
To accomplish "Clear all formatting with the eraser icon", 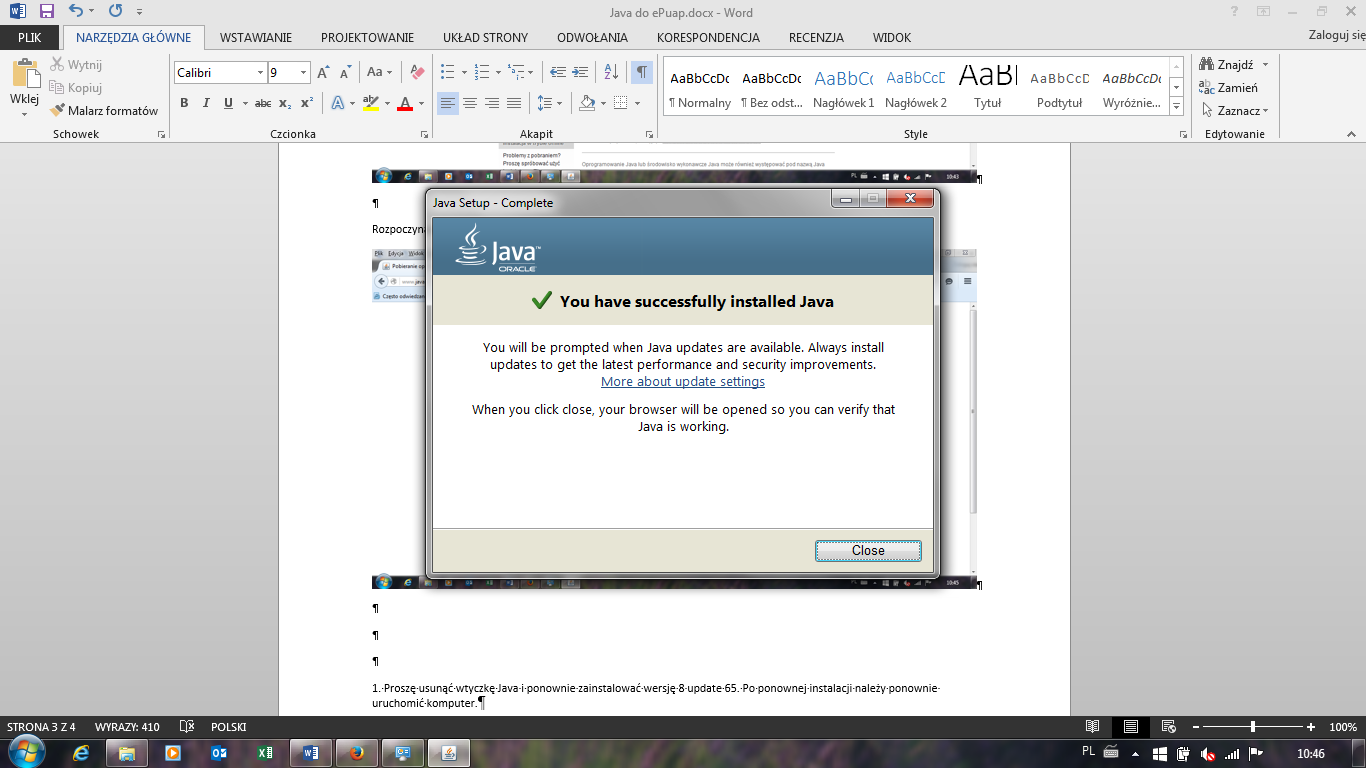I will pyautogui.click(x=417, y=73).
